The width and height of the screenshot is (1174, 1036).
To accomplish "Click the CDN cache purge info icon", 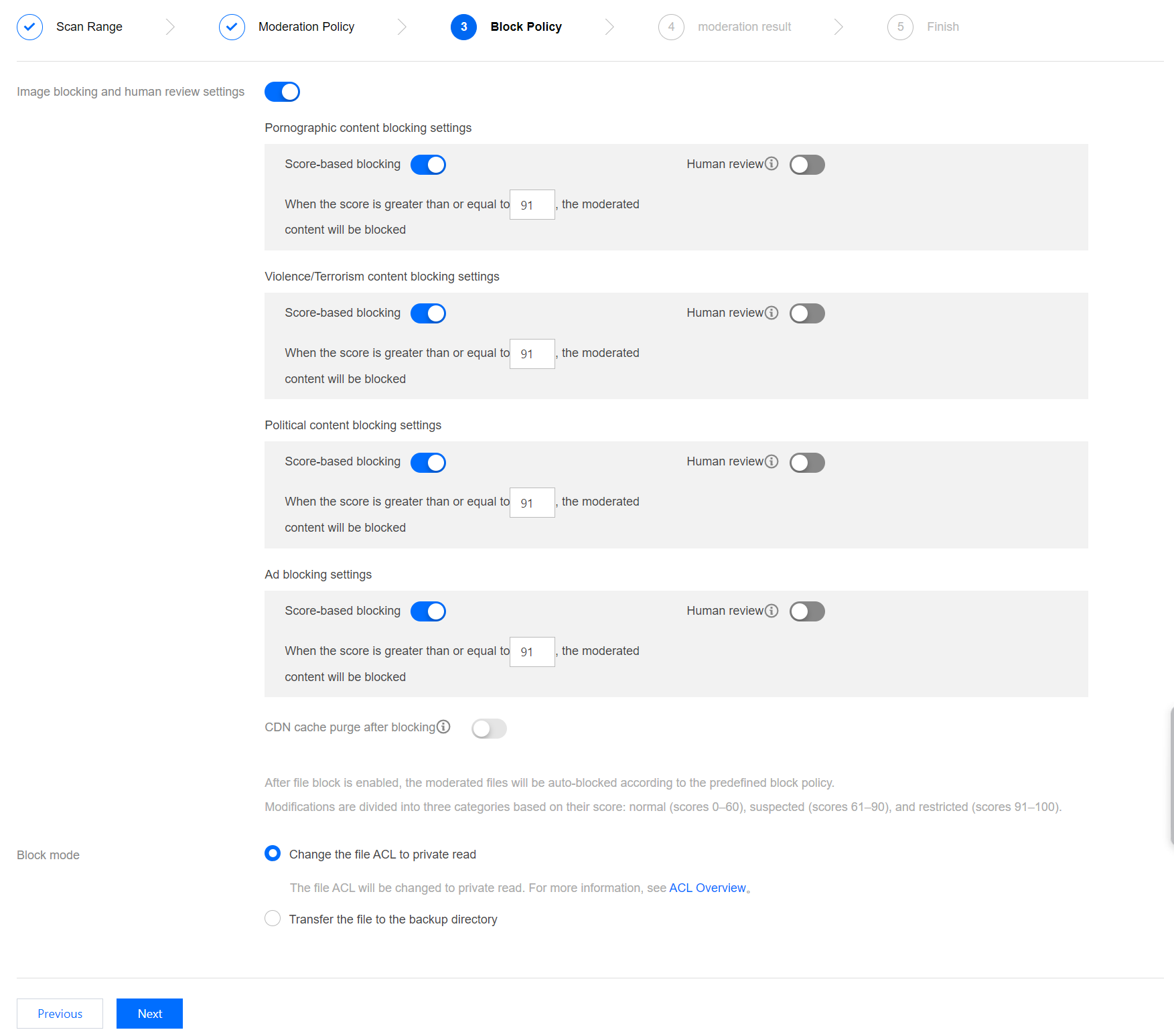I will coord(443,727).
